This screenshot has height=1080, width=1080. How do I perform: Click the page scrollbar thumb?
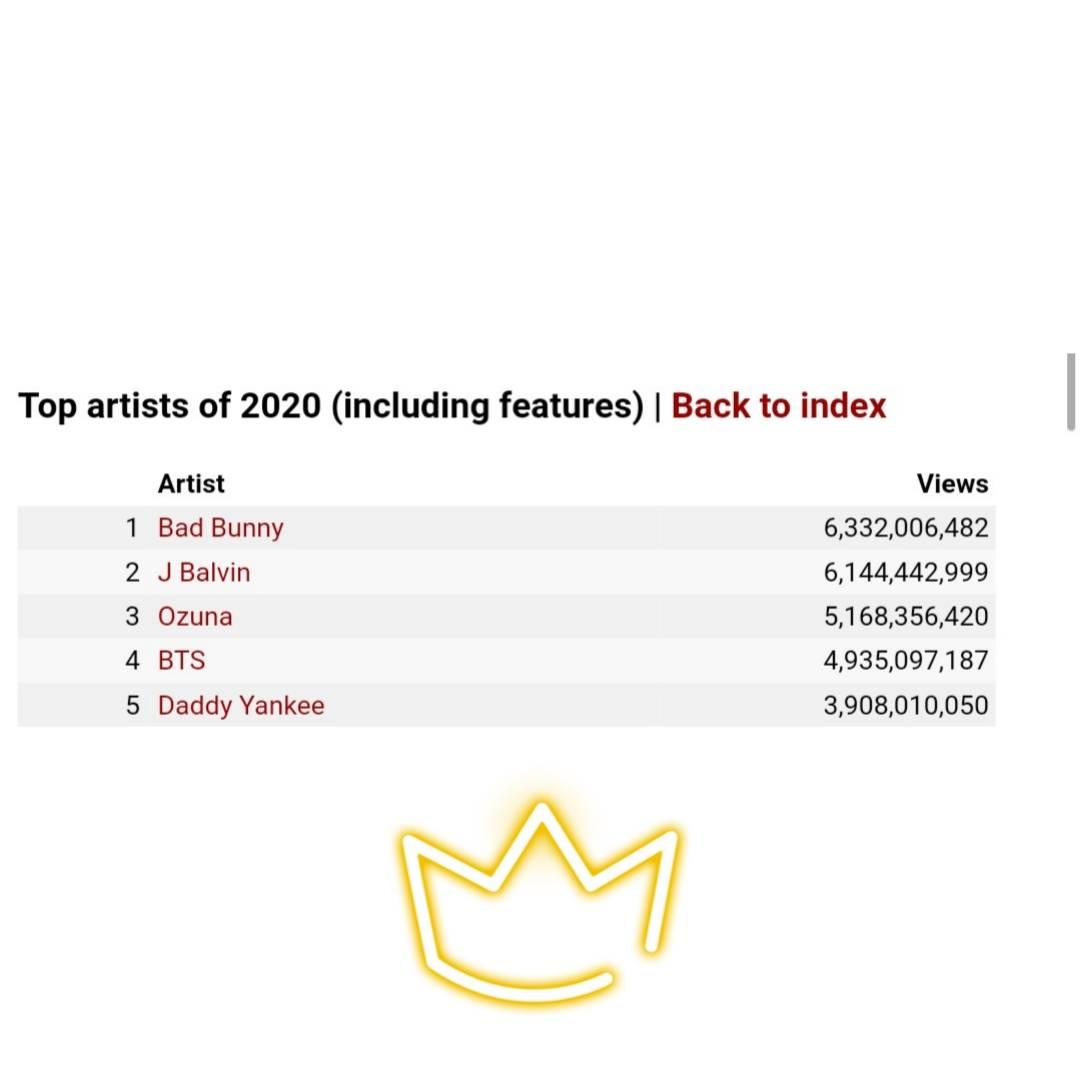(x=1071, y=391)
